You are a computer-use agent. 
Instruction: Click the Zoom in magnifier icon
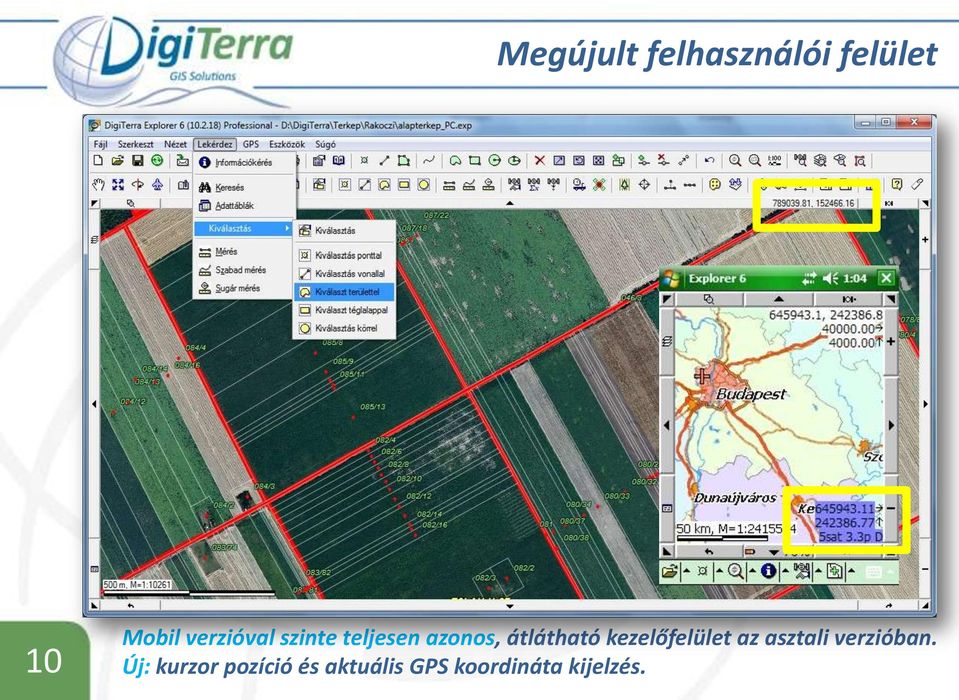[735, 161]
